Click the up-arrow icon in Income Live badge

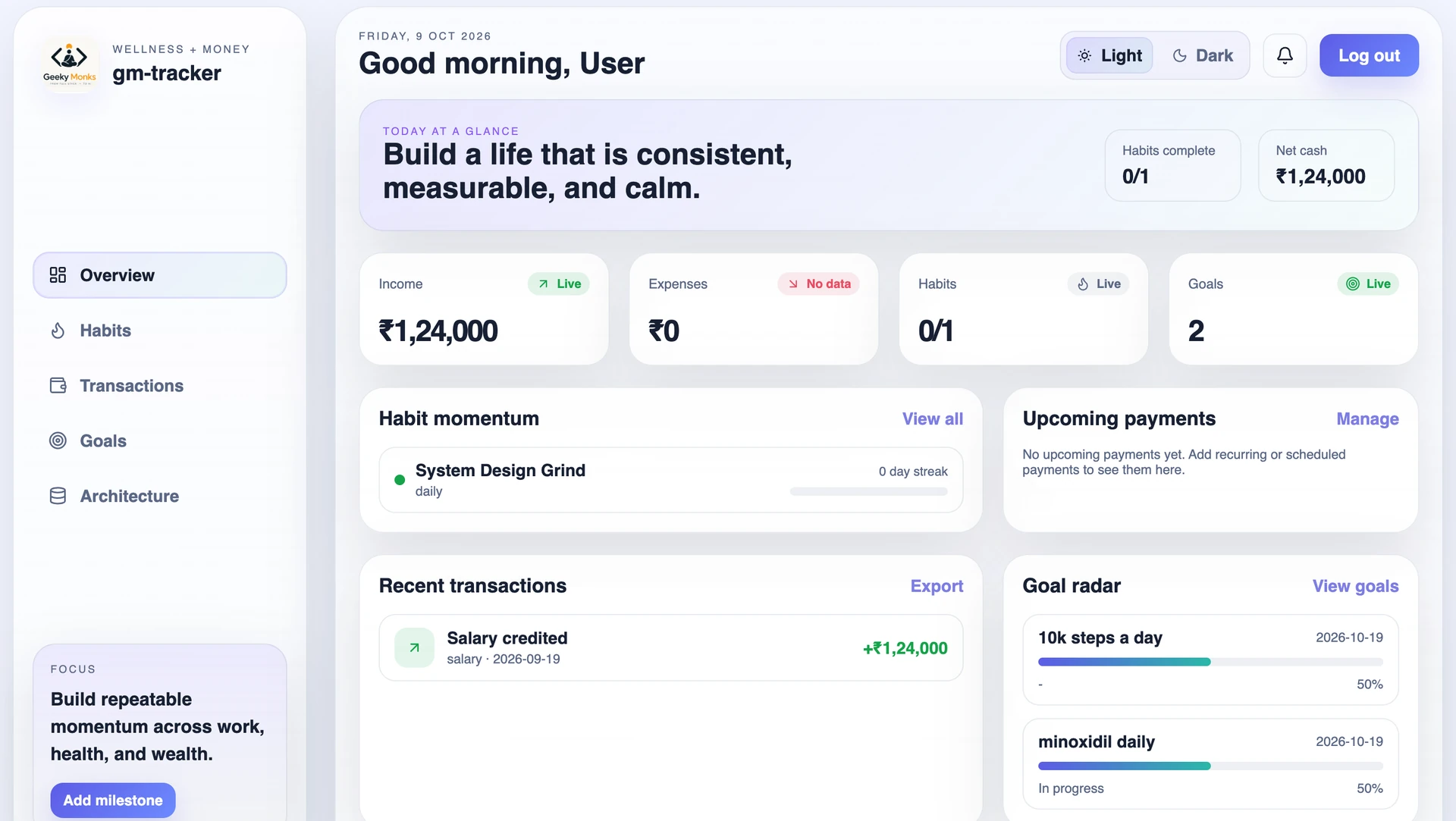pos(543,284)
